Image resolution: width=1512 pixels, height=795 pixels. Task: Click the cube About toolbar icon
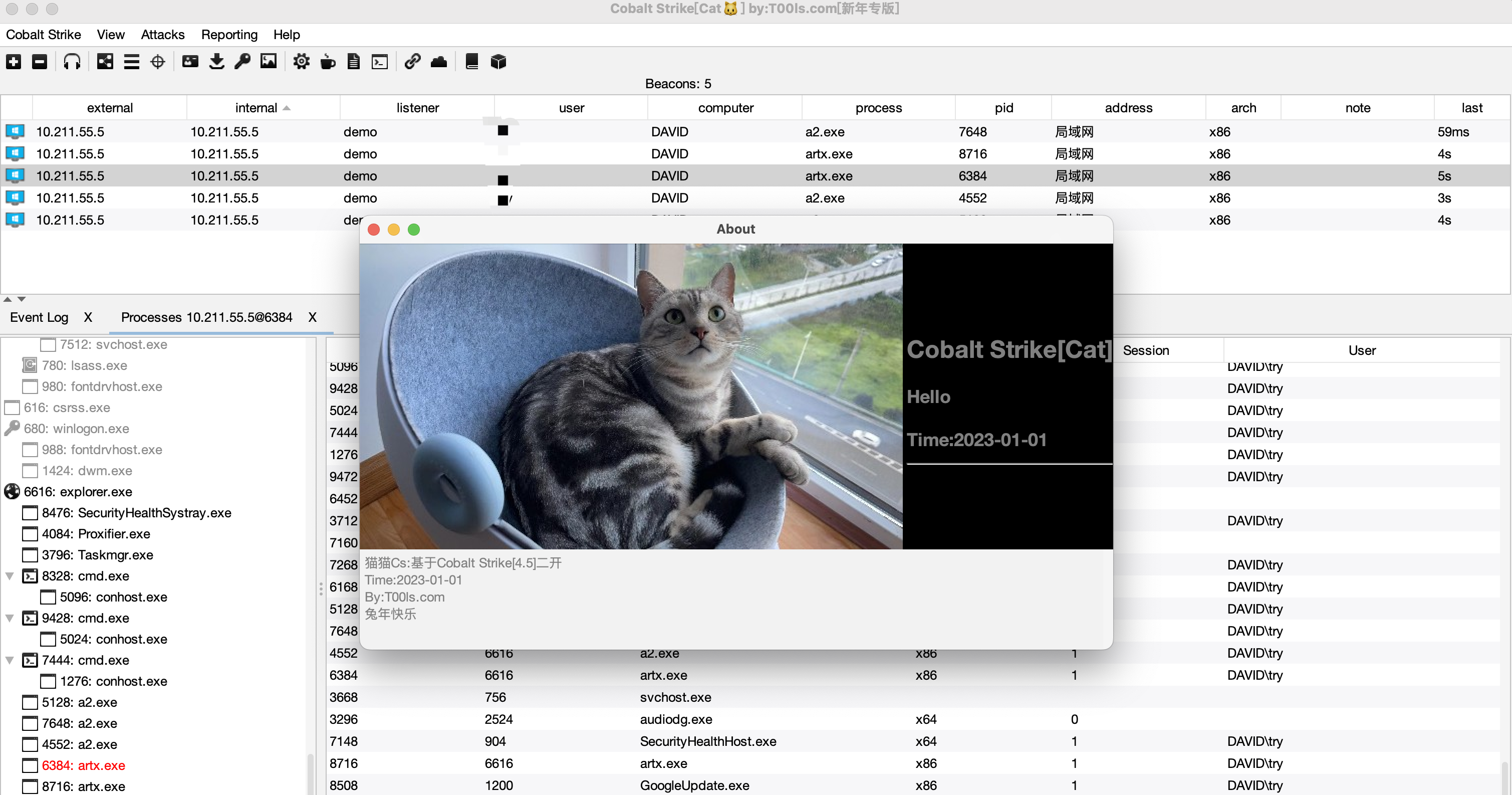coord(498,62)
